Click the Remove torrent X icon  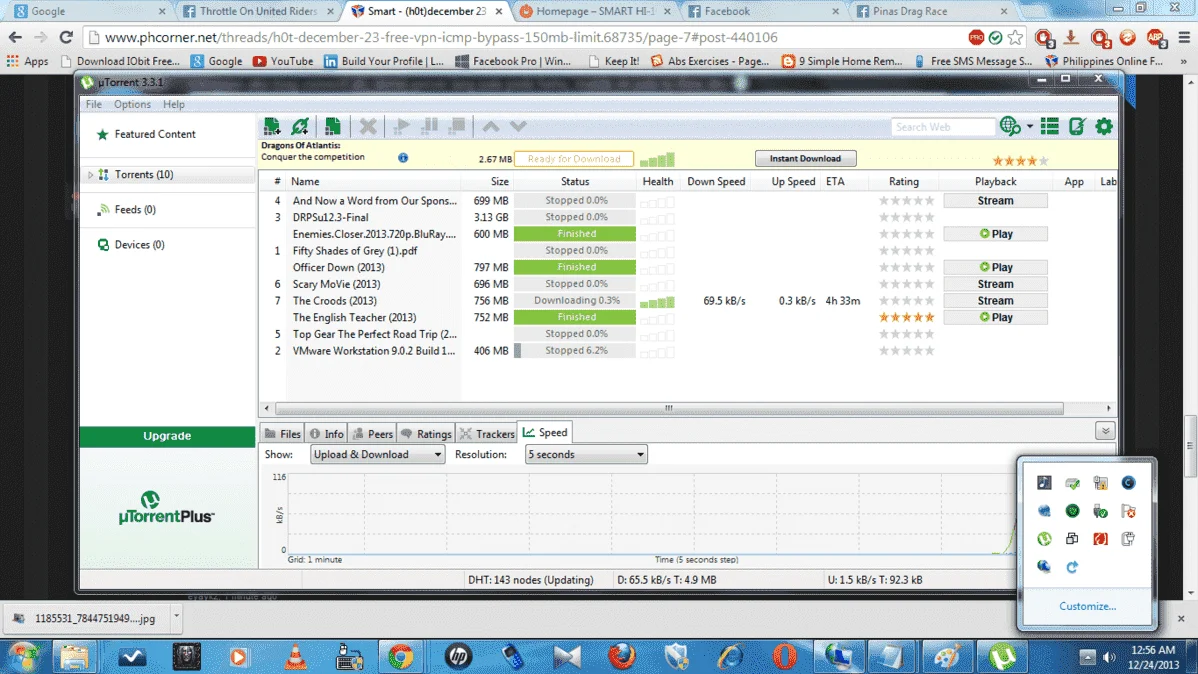click(x=367, y=126)
